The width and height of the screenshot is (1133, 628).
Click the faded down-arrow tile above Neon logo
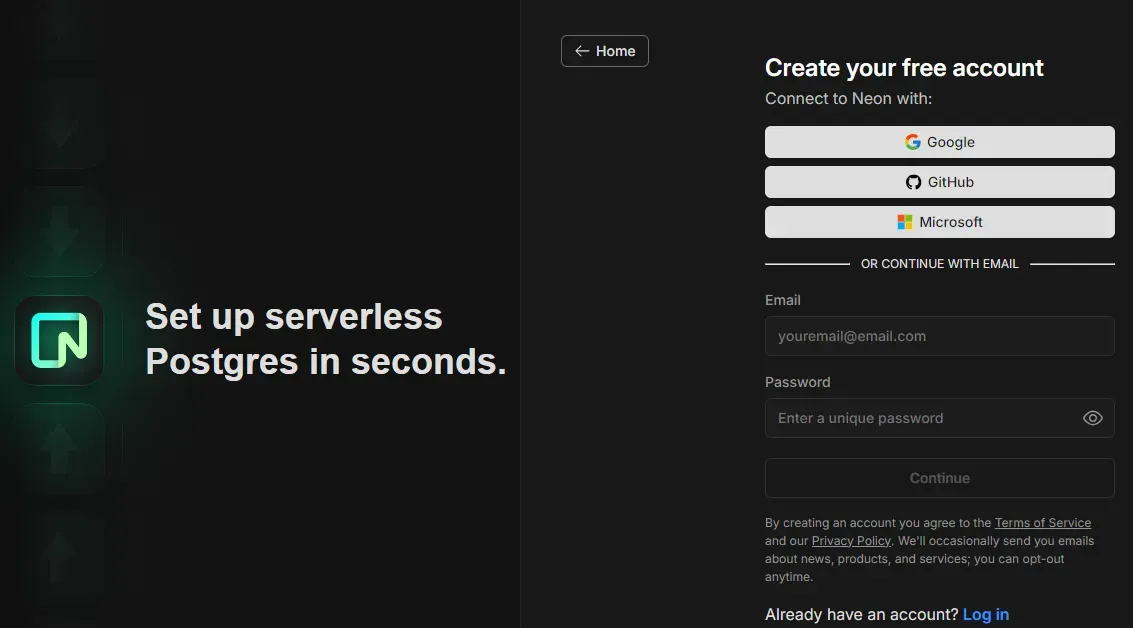point(59,233)
